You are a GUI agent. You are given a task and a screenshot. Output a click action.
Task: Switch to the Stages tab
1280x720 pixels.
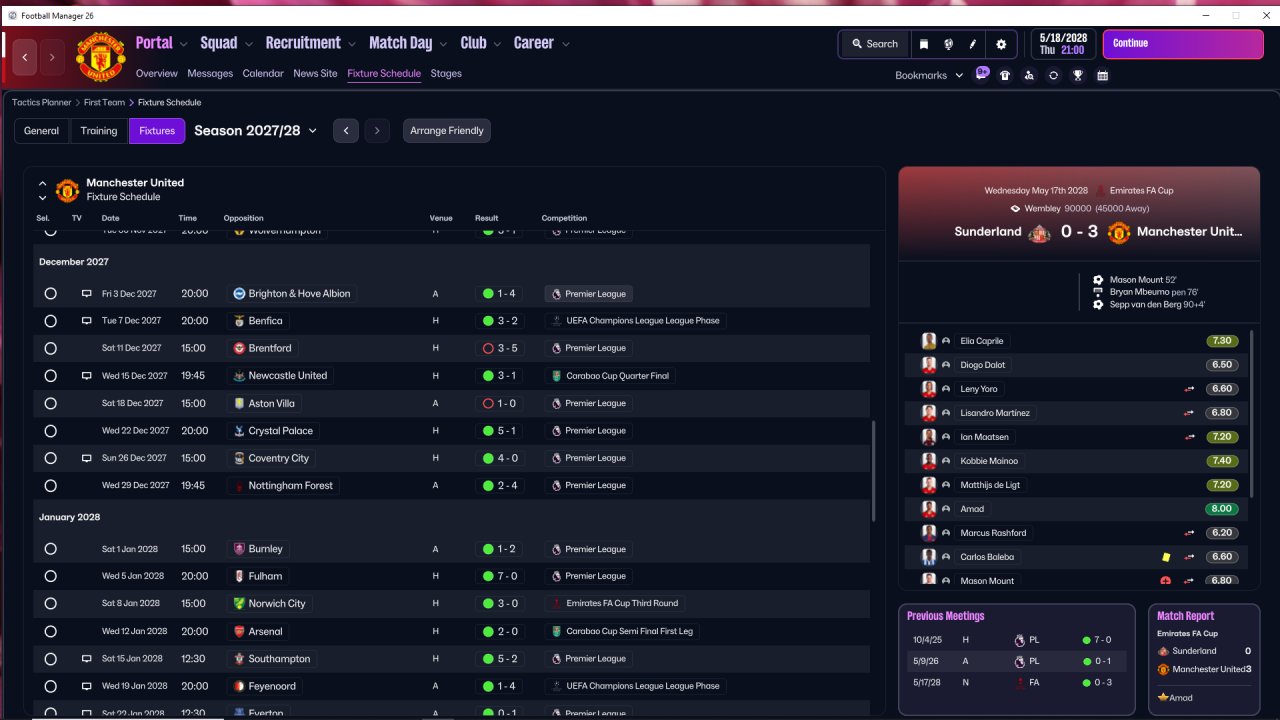[x=446, y=74]
